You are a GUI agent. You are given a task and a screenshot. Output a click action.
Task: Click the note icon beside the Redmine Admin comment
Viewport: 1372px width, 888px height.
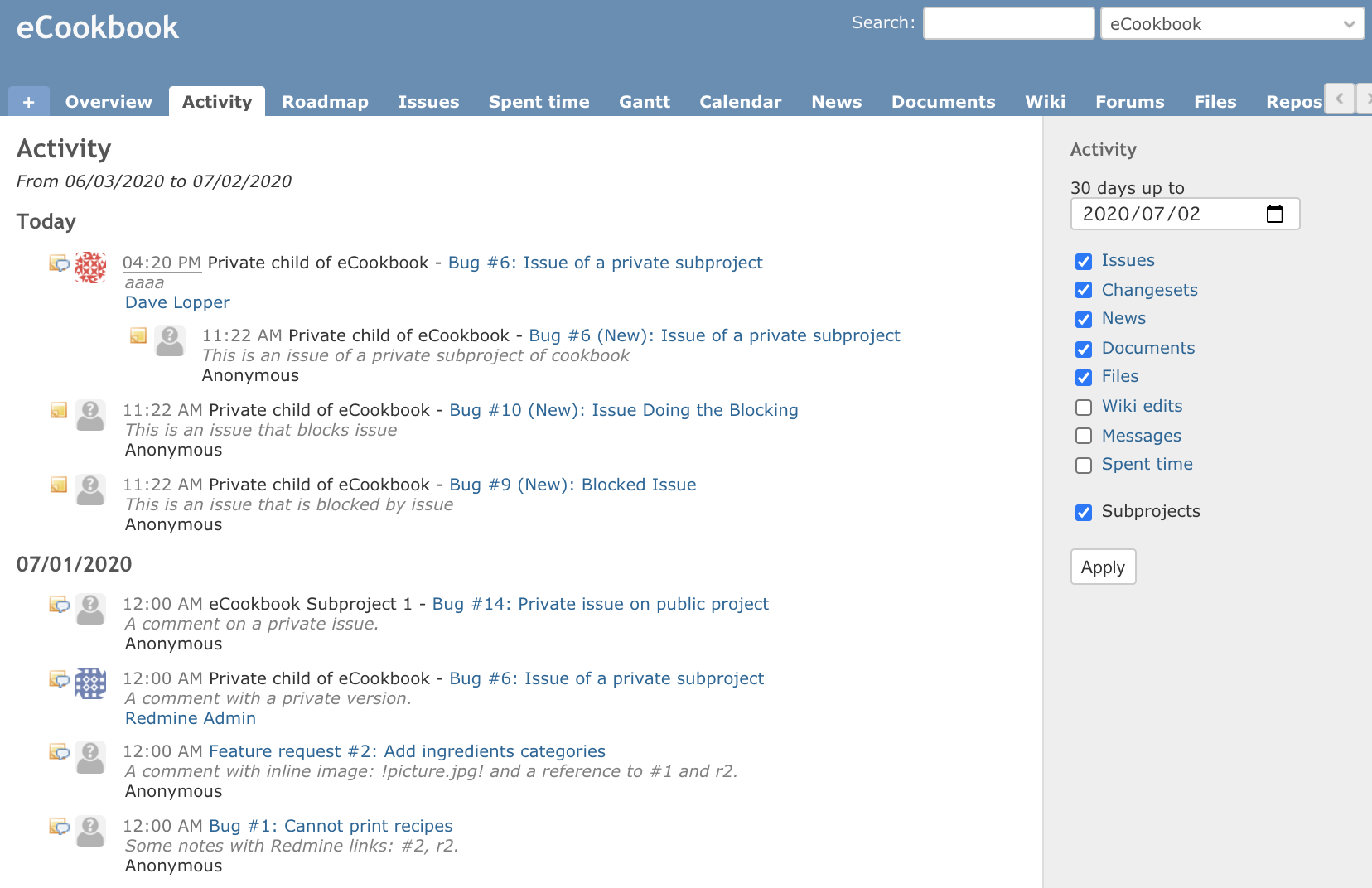(x=59, y=679)
